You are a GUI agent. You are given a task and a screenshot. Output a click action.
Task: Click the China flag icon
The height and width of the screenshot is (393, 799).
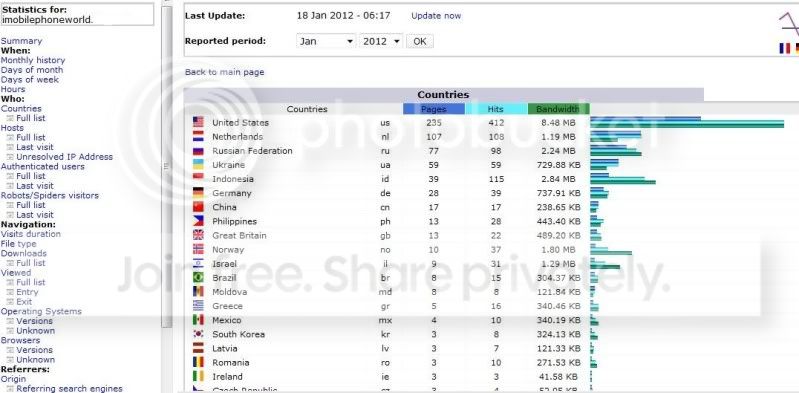[x=198, y=207]
